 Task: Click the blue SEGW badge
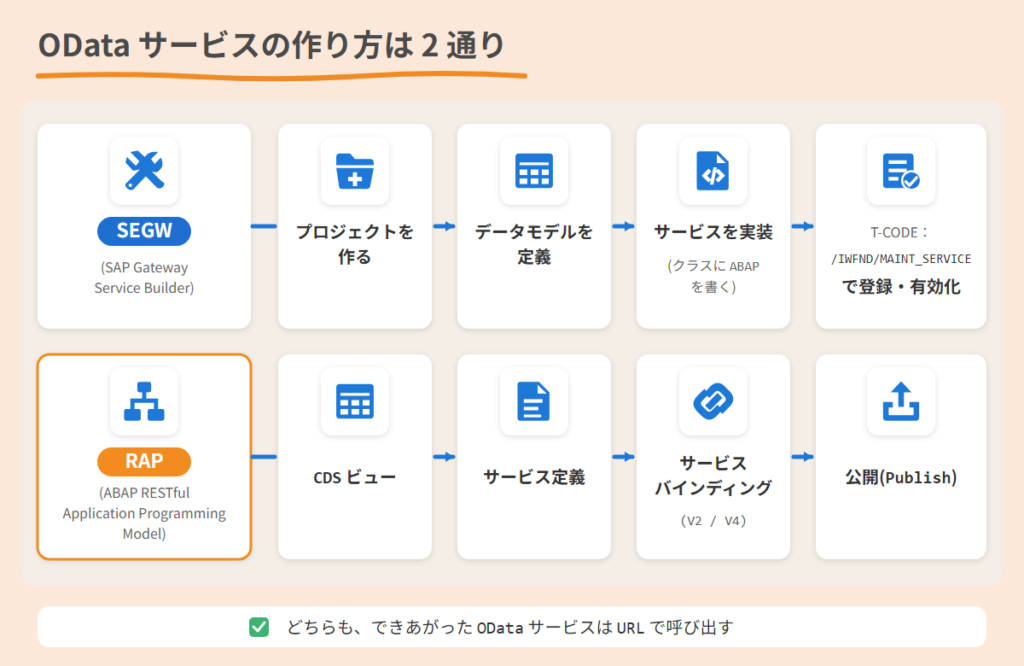point(144,231)
